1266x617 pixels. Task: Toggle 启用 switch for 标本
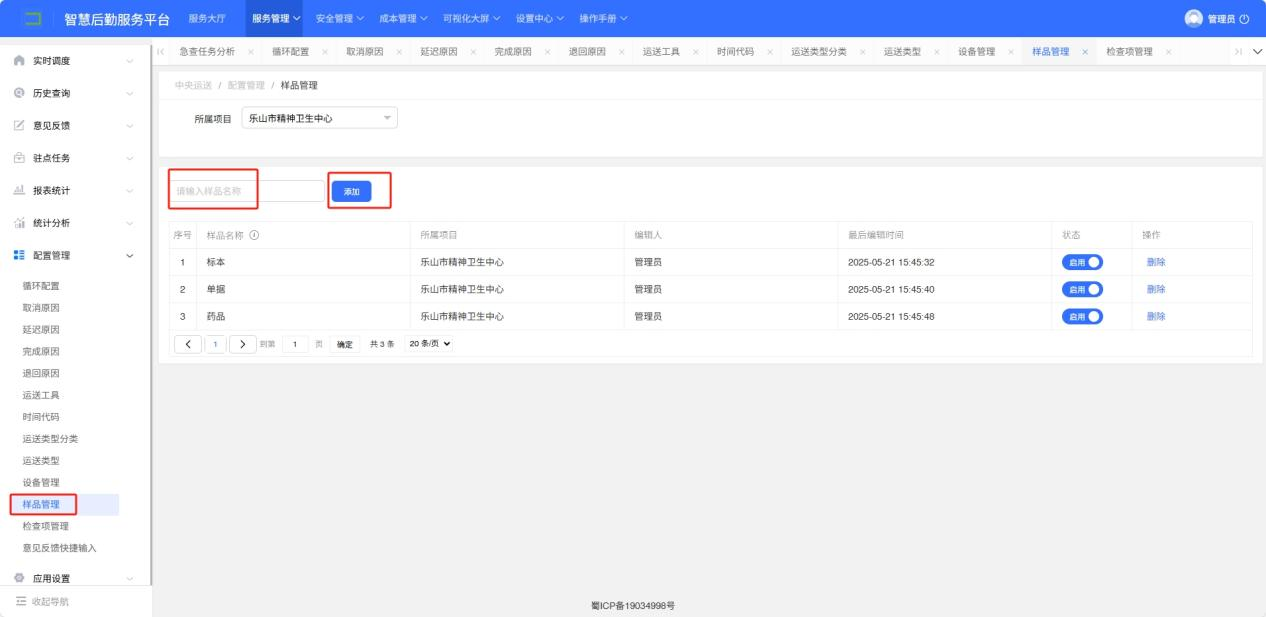click(x=1082, y=262)
